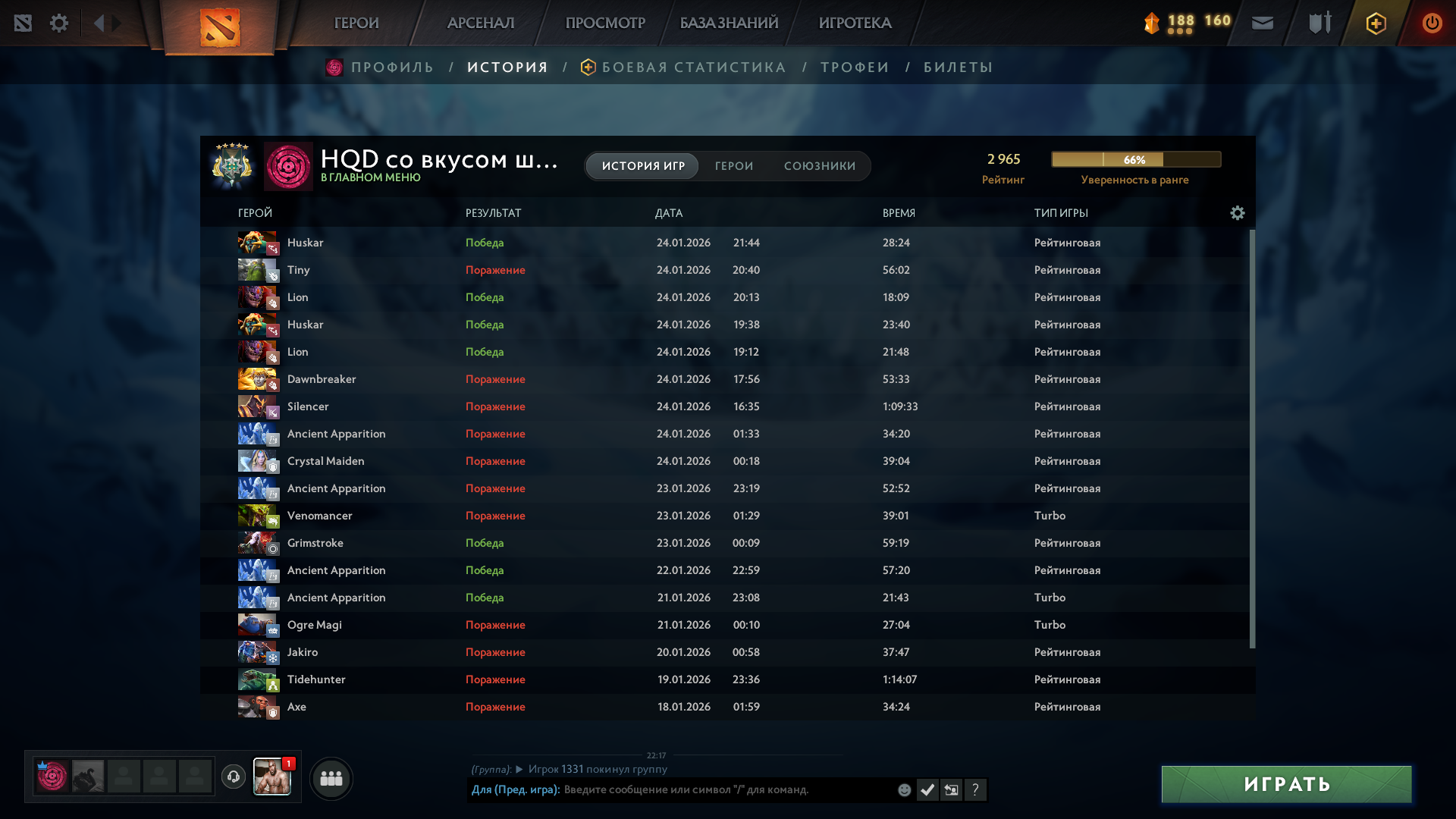1456x819 pixels.
Task: Open the Dota Plus shield icon
Action: (x=1376, y=23)
